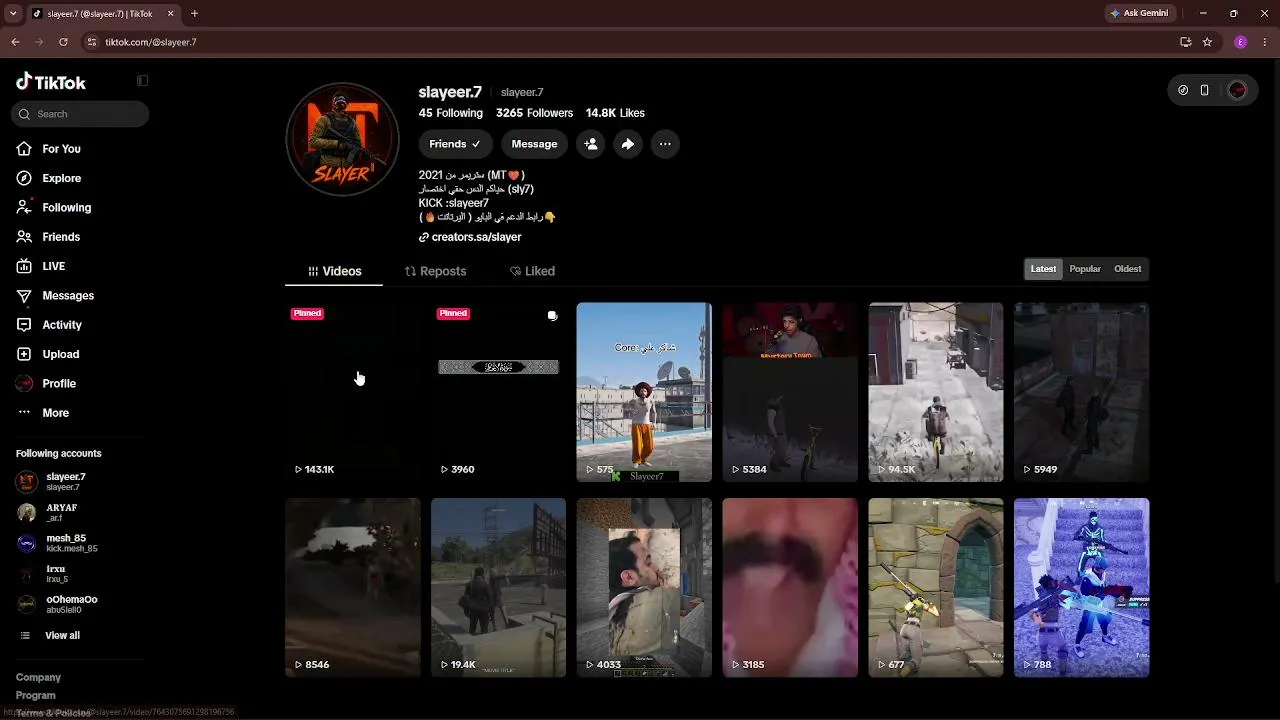1280x720 pixels.
Task: Click the Upload plus icon
Action: pyautogui.click(x=25, y=354)
